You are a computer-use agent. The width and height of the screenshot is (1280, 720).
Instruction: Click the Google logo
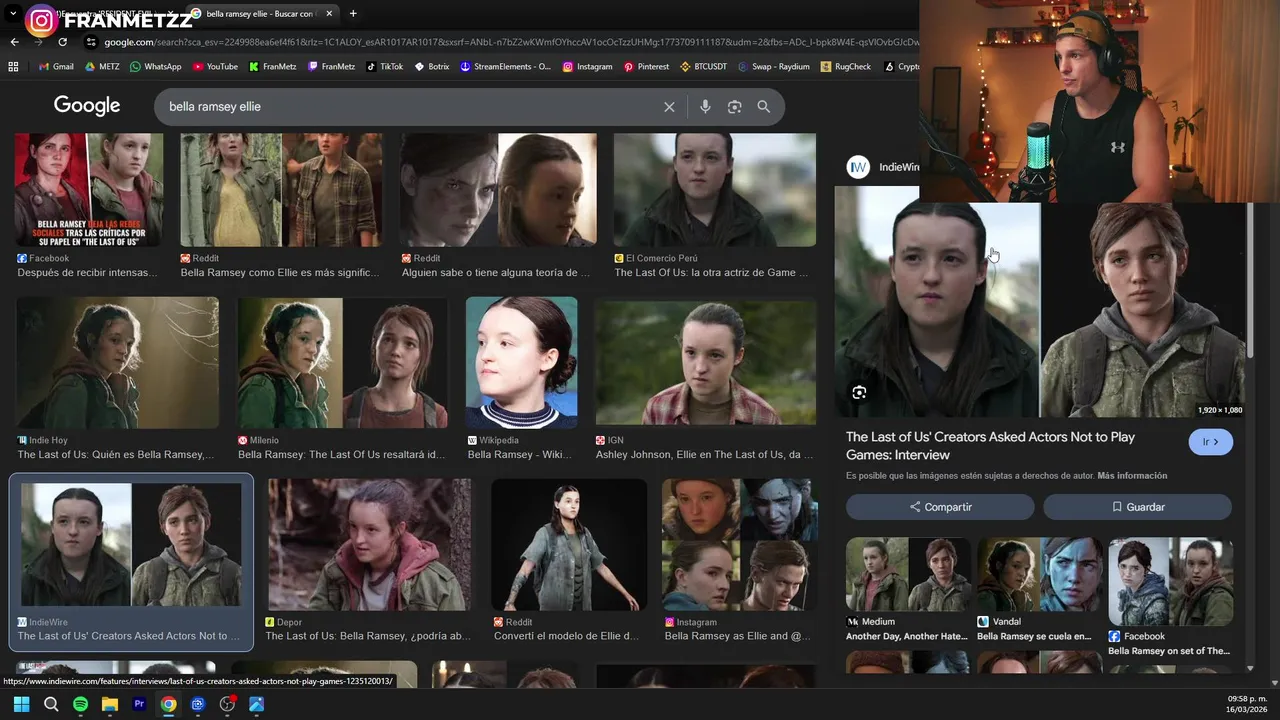point(87,106)
